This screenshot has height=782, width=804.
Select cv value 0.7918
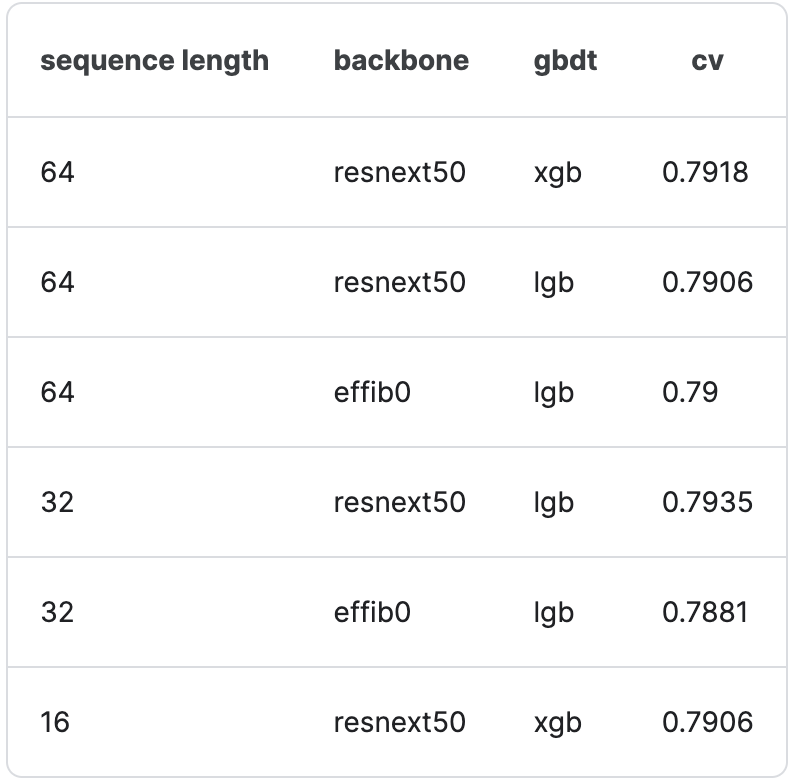(x=705, y=172)
